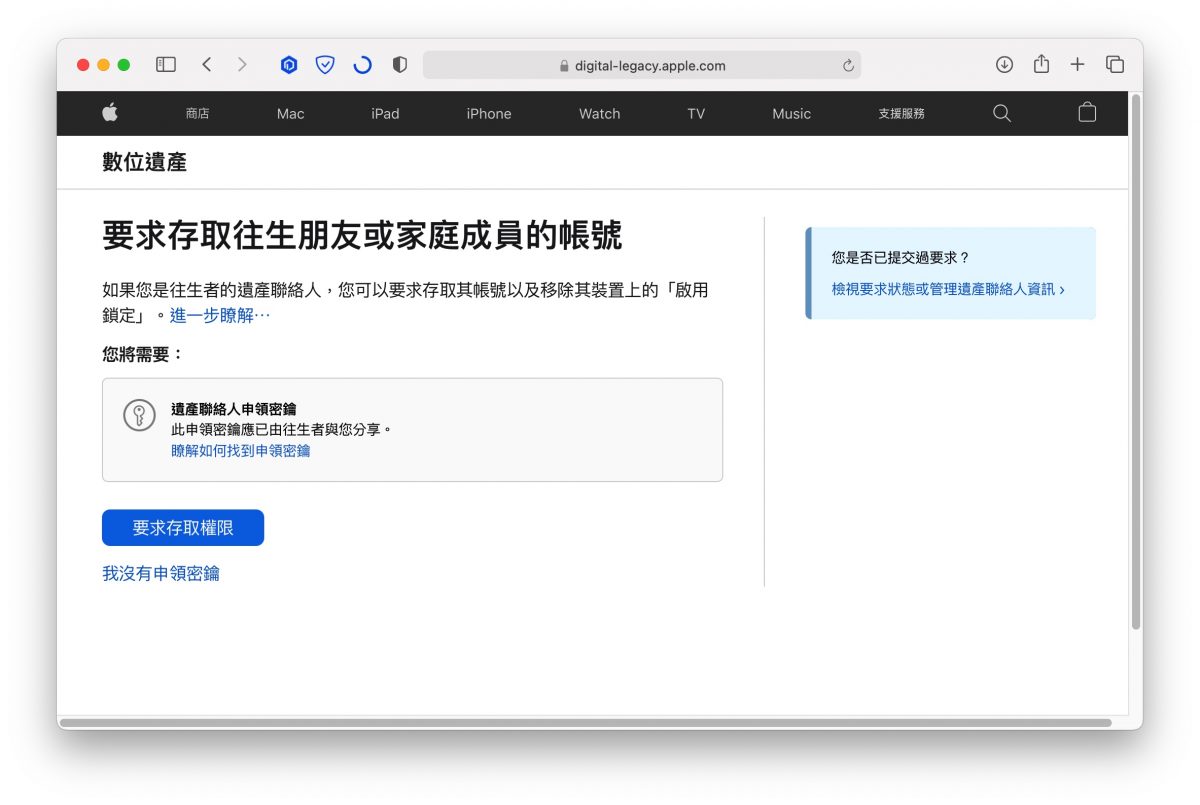Open the Music navigation item
This screenshot has height=805, width=1200.
pyautogui.click(x=791, y=114)
